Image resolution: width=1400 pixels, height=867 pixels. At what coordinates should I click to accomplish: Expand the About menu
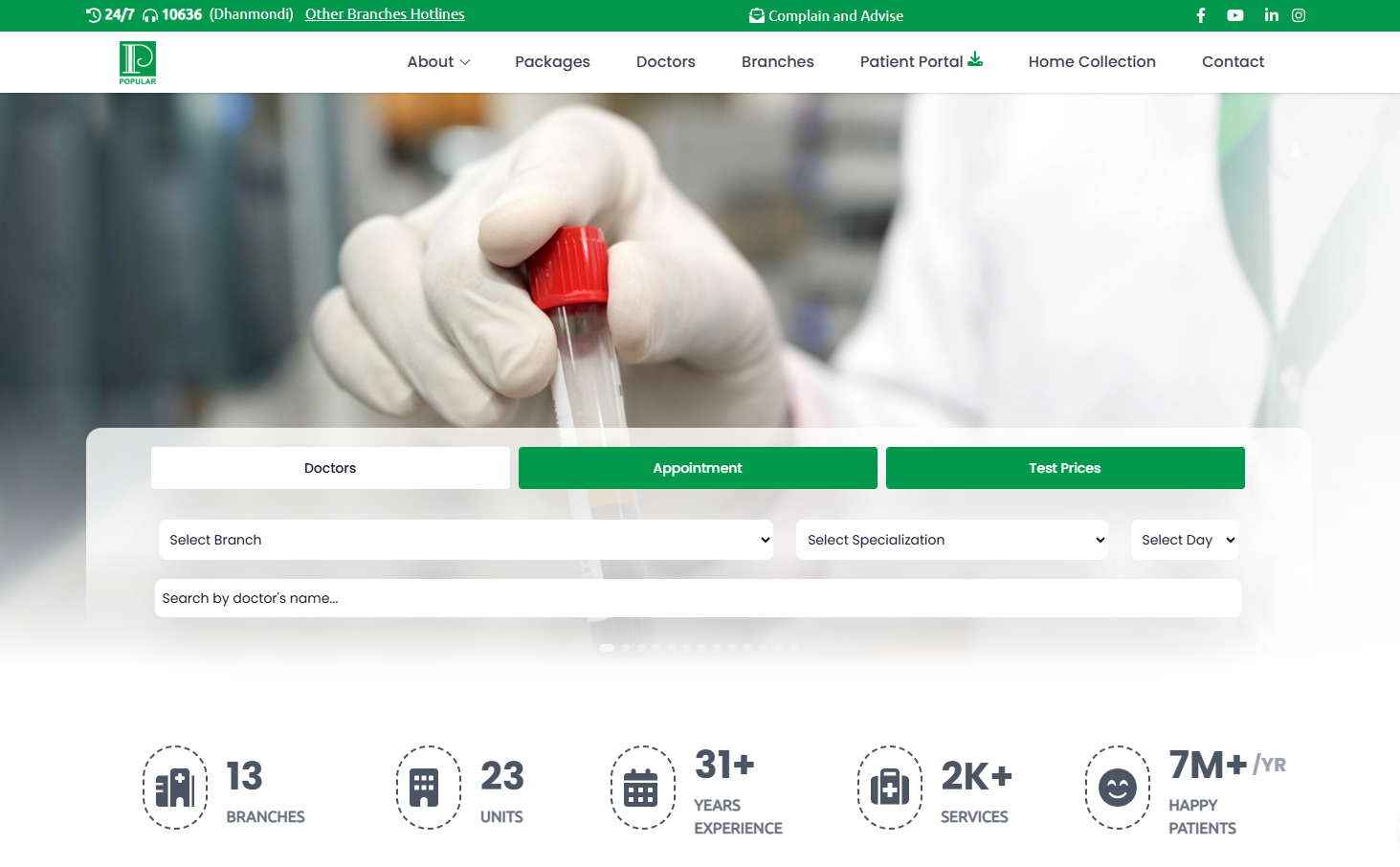point(438,62)
